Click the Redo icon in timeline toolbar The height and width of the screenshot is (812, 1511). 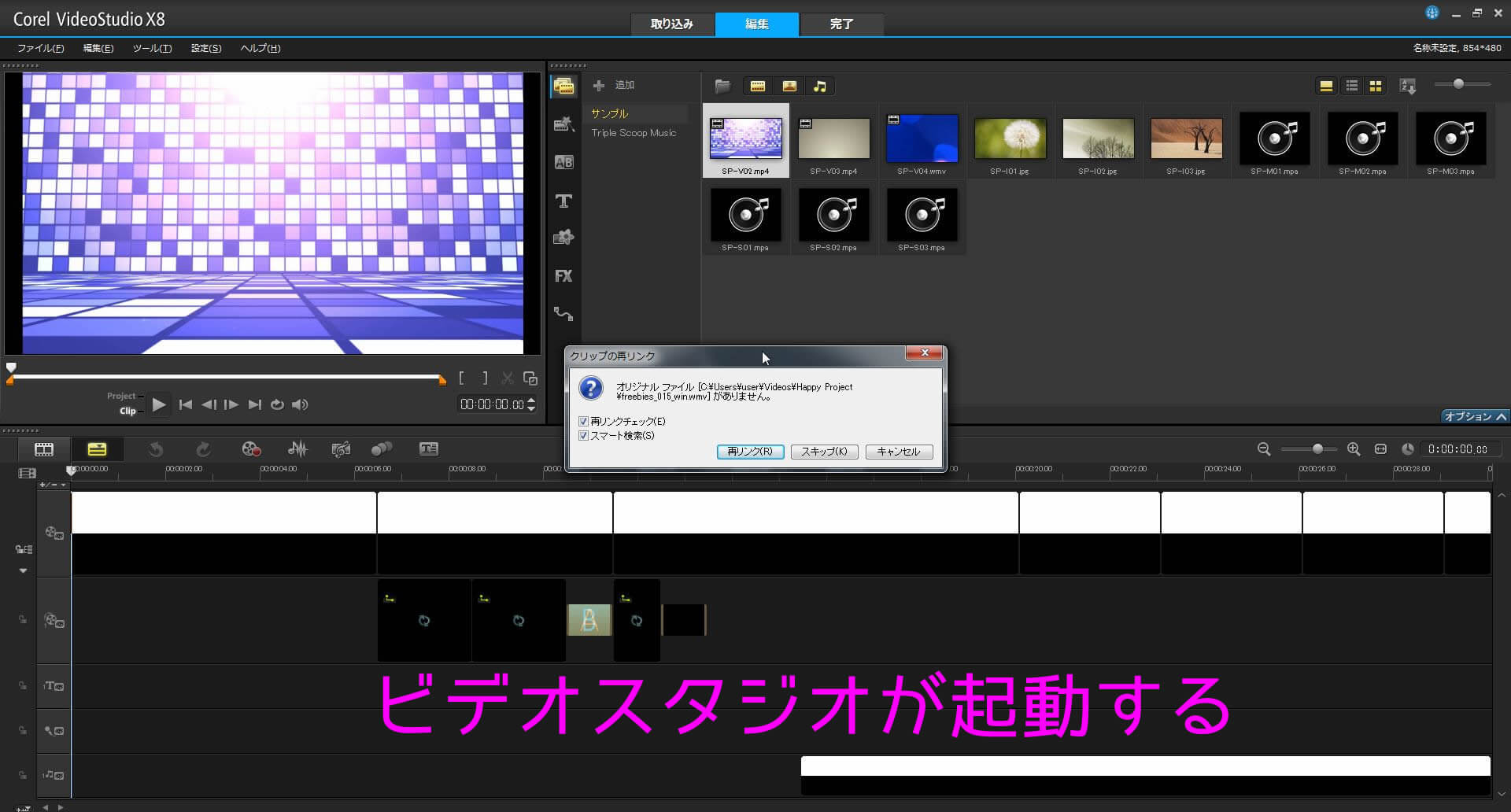(x=203, y=449)
